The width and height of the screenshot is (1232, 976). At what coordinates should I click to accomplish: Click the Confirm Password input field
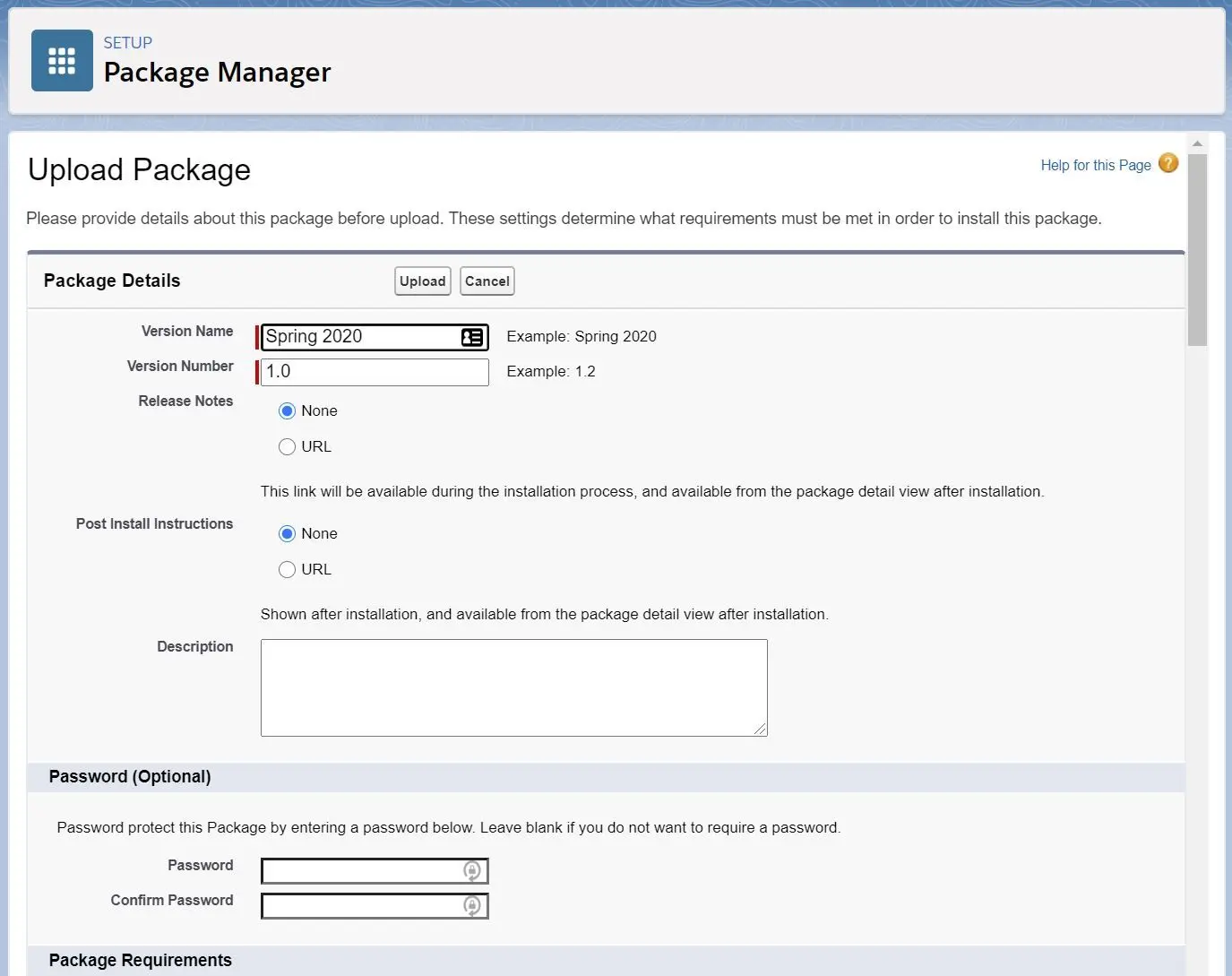pyautogui.click(x=375, y=905)
